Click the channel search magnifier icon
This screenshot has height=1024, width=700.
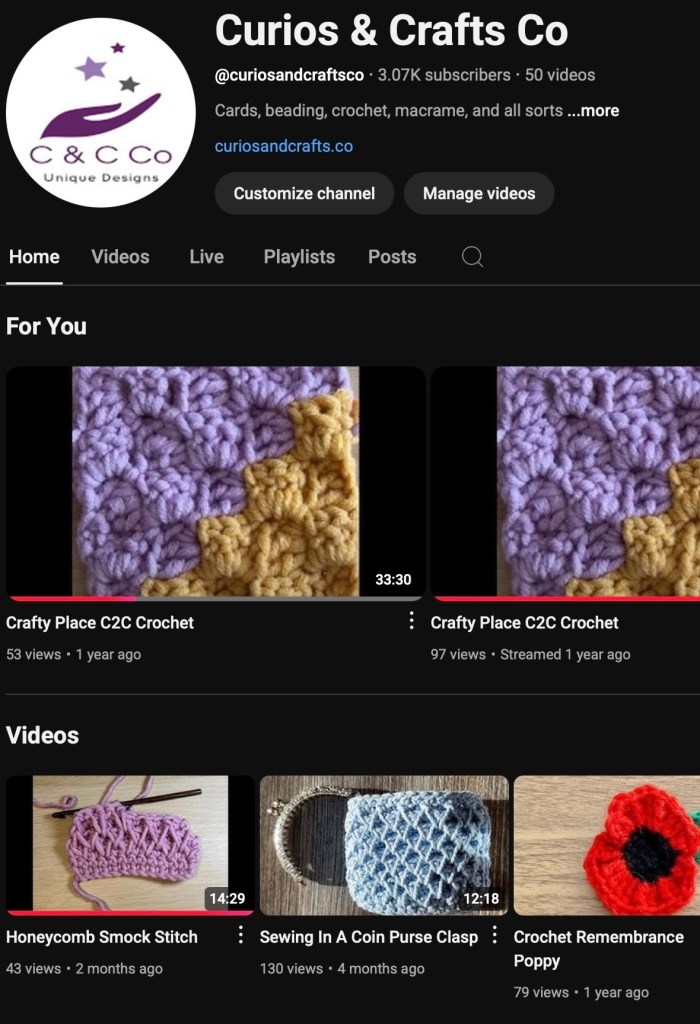[473, 257]
